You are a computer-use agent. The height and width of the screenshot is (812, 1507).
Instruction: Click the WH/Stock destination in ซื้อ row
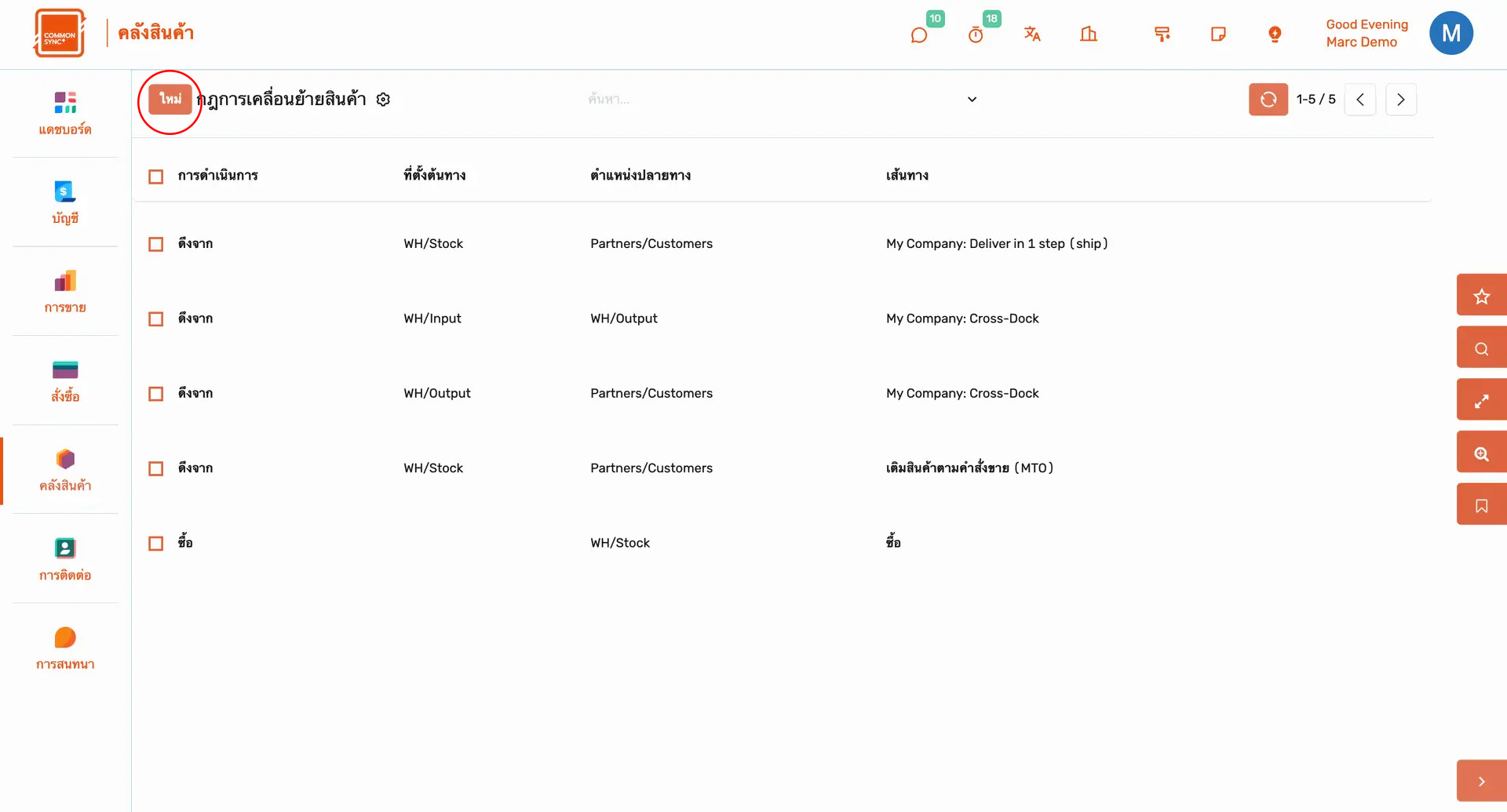620,543
